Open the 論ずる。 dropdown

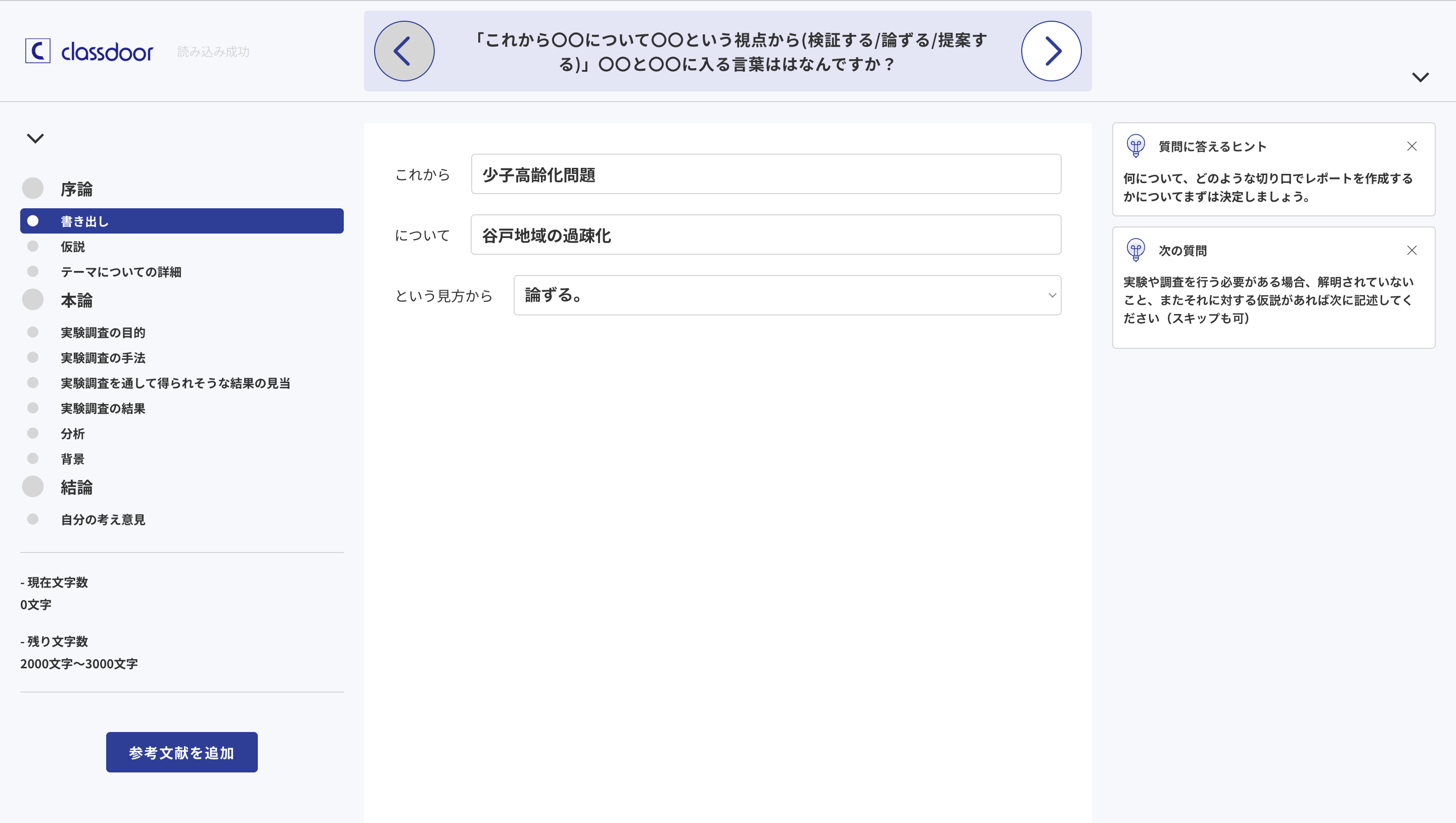[x=787, y=295]
